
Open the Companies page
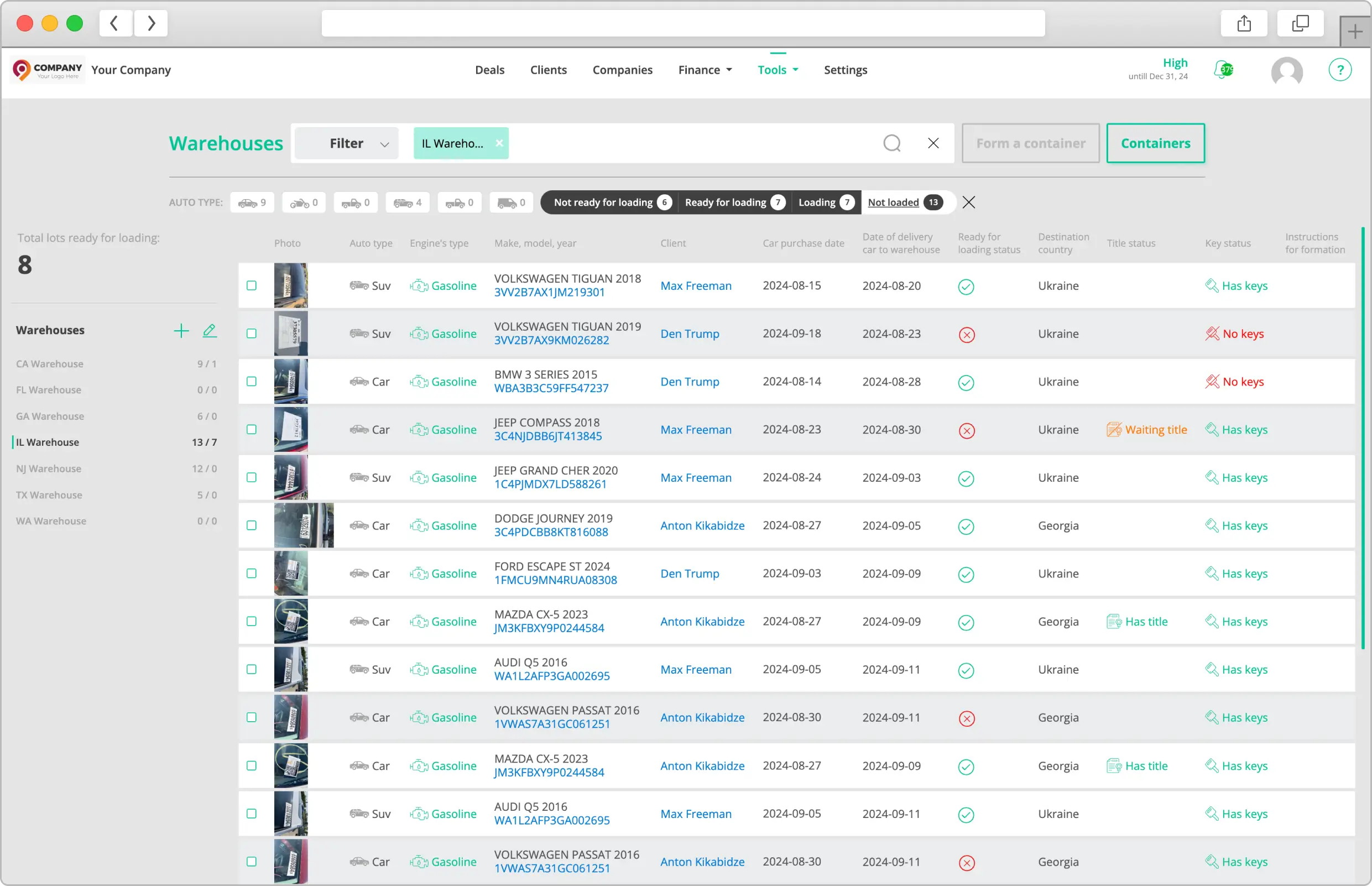623,70
